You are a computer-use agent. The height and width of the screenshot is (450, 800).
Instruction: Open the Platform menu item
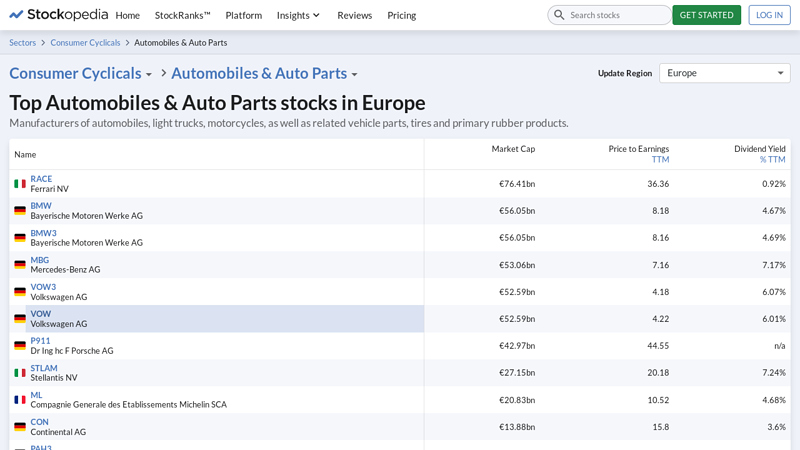(244, 15)
